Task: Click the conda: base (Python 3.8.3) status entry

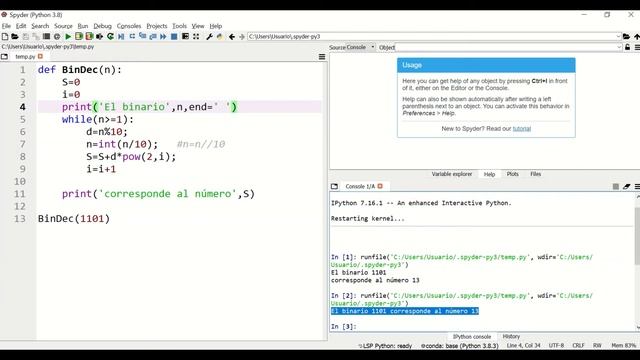Action: pos(460,346)
